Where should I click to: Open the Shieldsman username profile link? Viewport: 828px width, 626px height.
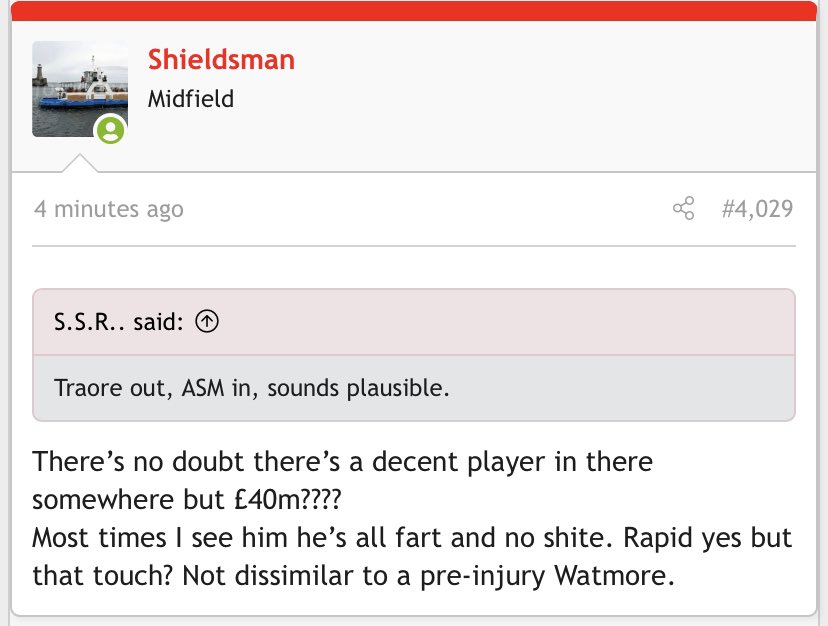221,59
